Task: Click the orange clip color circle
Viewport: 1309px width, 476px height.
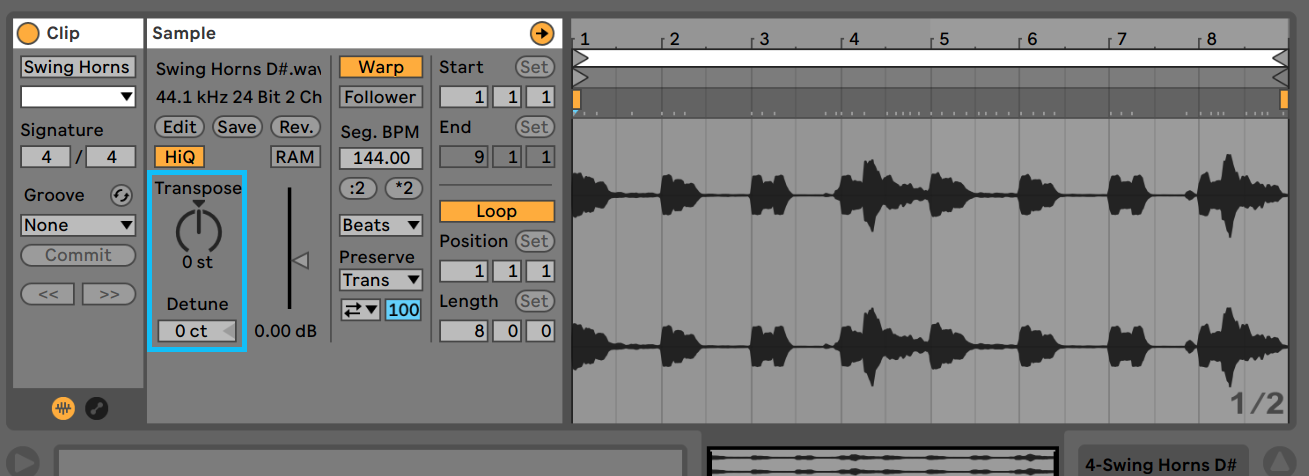Action: point(29,33)
